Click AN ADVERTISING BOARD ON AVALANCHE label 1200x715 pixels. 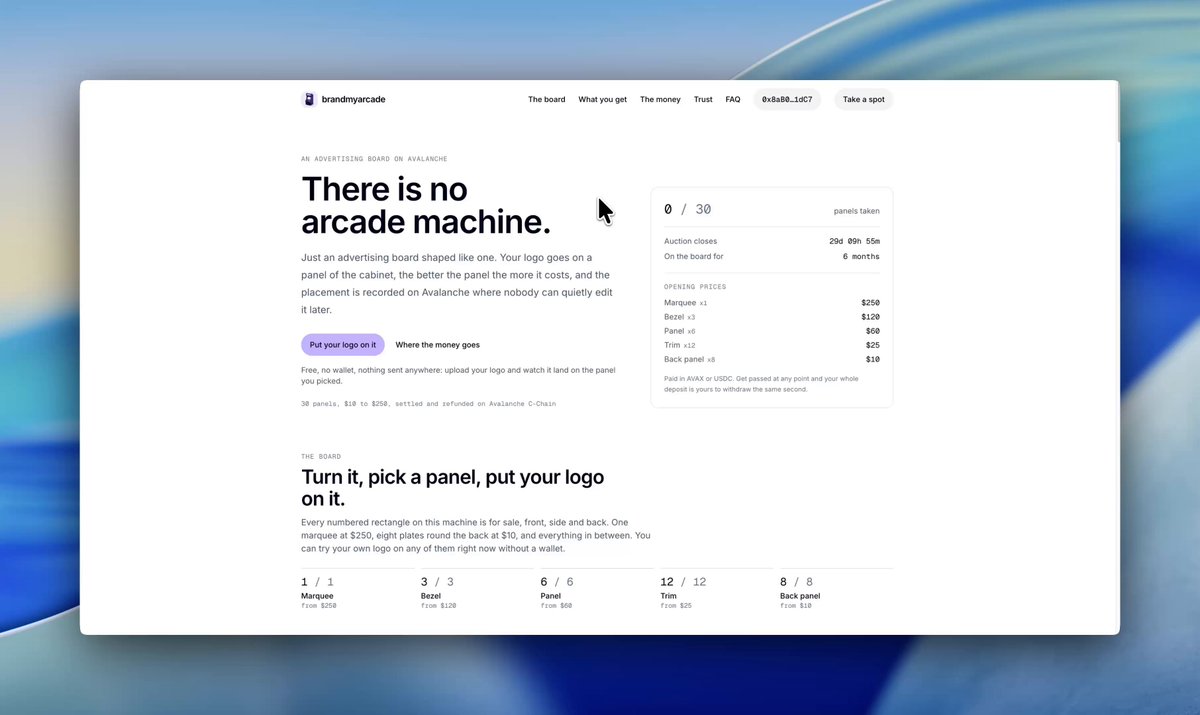[x=374, y=159]
